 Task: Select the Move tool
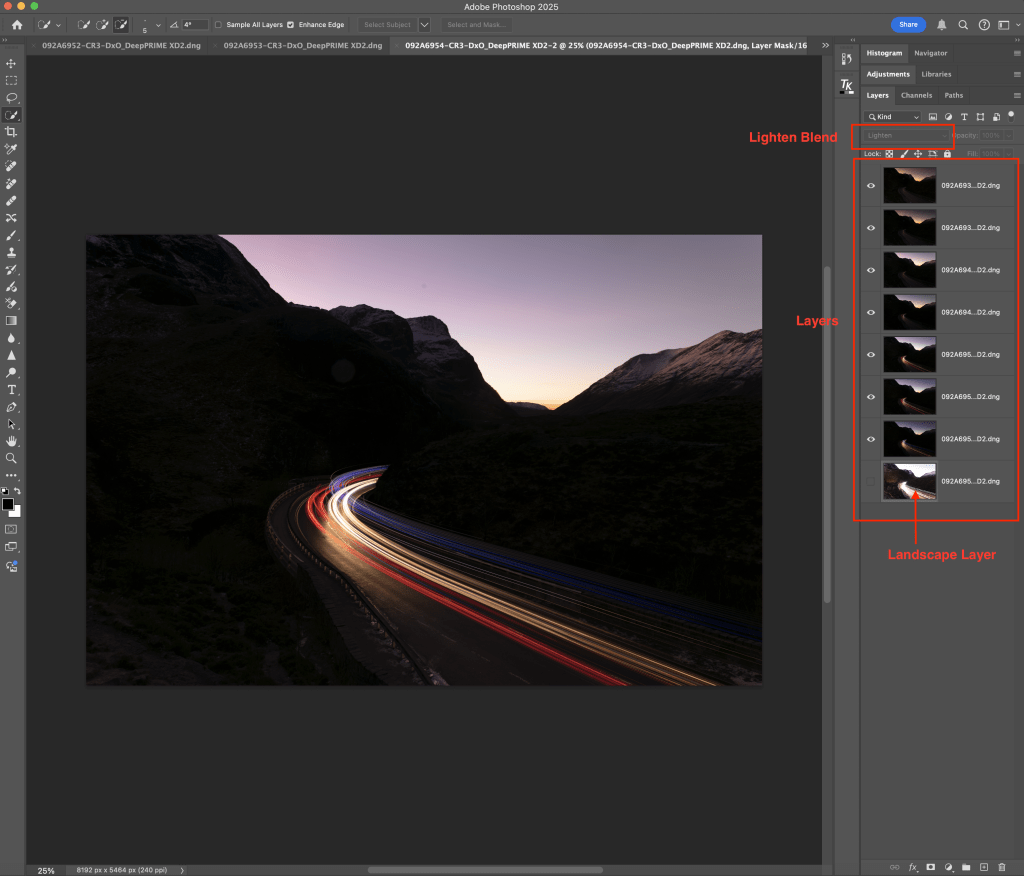(12, 63)
